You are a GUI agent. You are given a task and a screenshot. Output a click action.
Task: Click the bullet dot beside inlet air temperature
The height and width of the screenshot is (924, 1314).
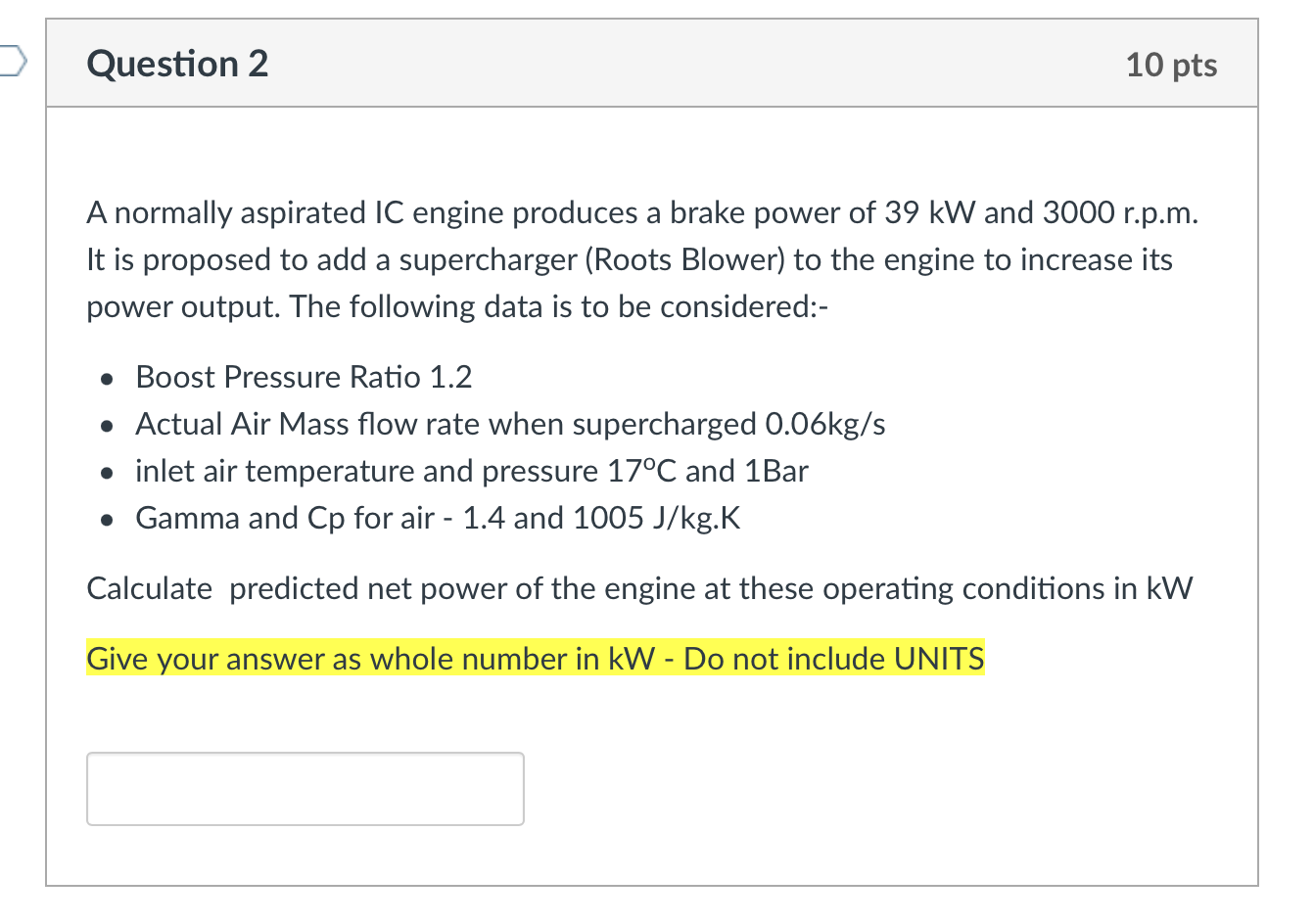click(106, 472)
